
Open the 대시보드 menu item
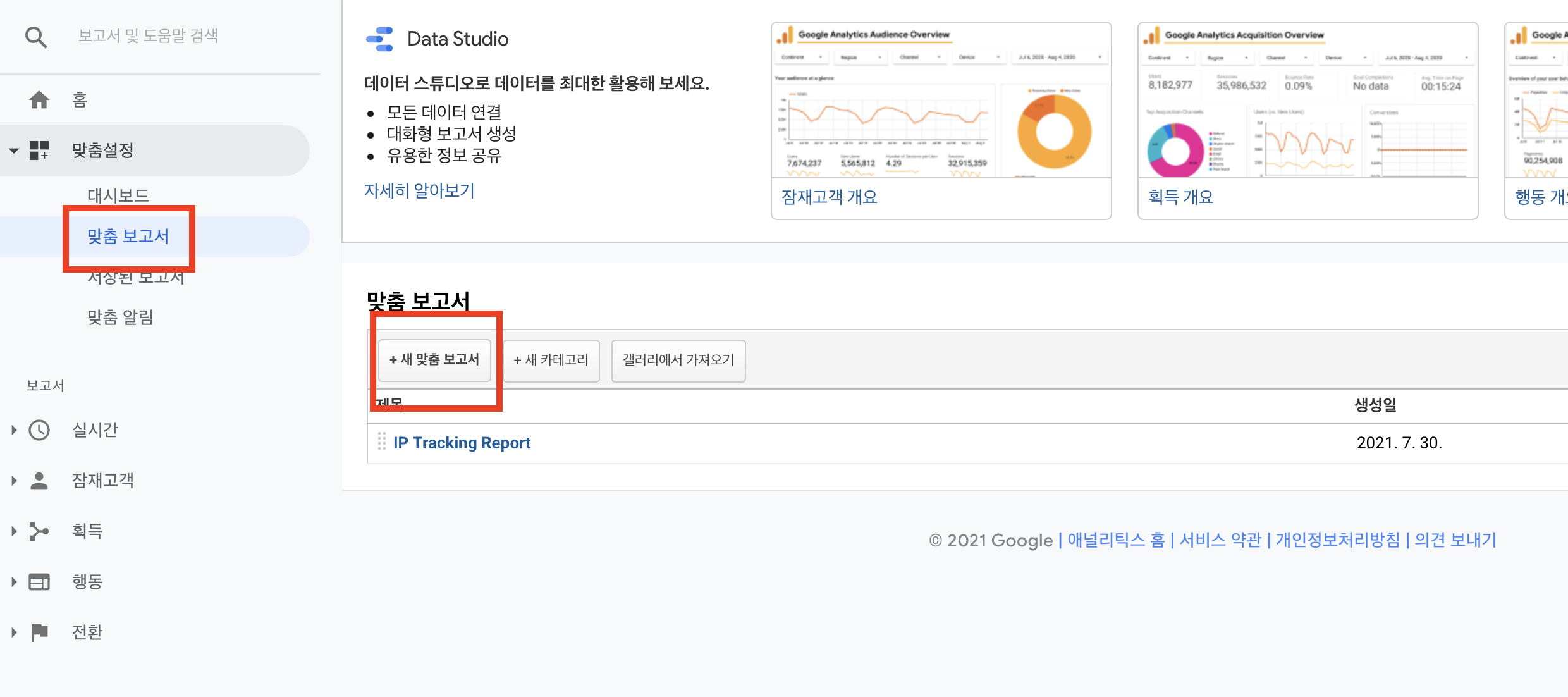[x=118, y=195]
